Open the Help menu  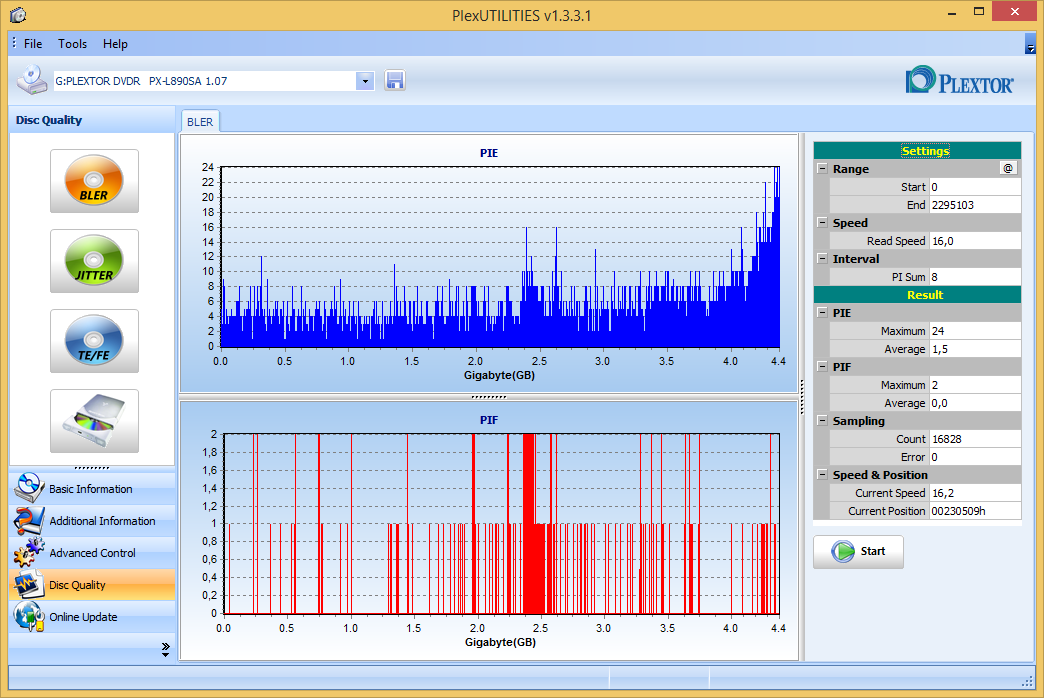[x=115, y=44]
